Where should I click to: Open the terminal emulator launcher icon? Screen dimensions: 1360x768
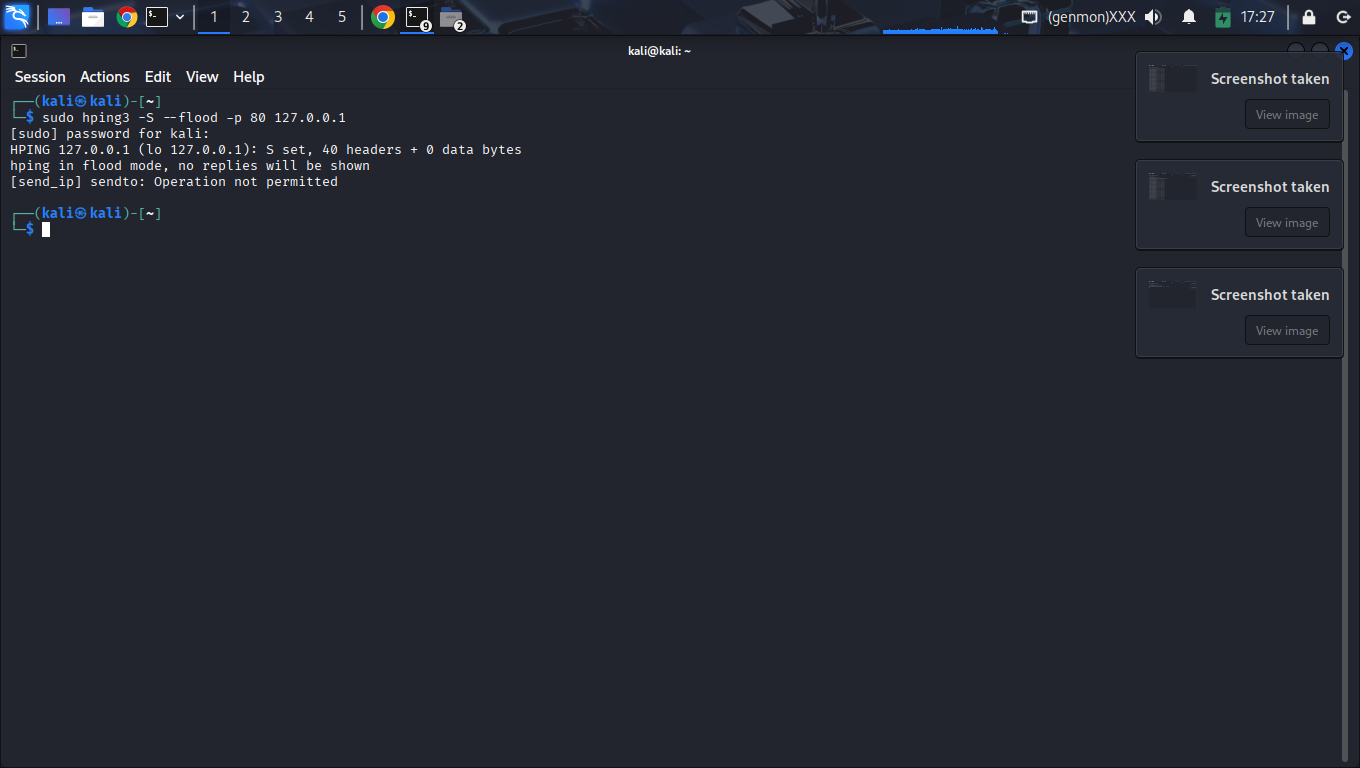point(157,17)
